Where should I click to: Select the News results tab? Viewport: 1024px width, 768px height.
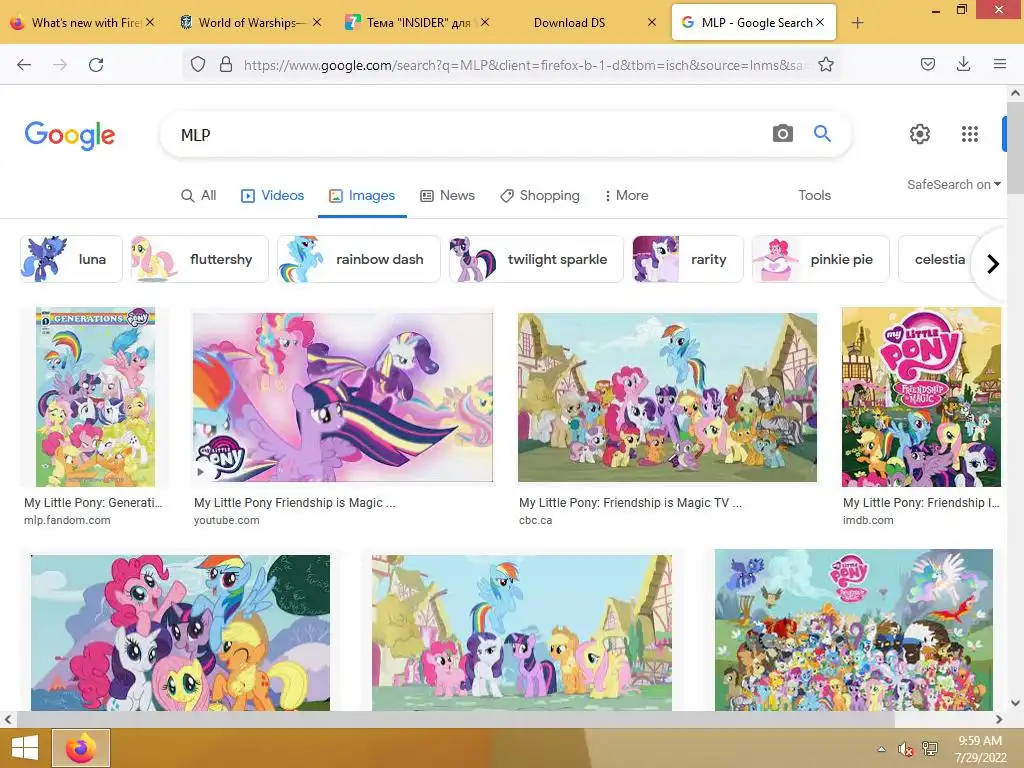[447, 195]
